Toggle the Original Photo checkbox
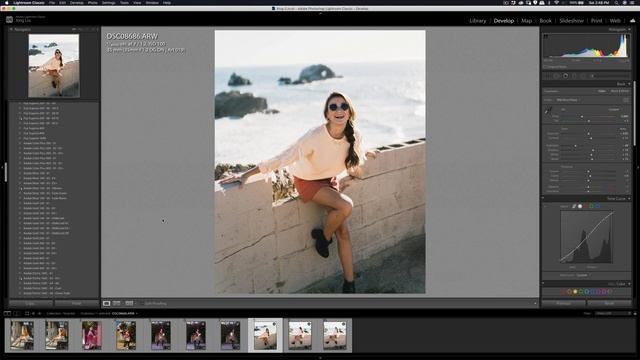This screenshot has width=640, height=360. click(545, 67)
